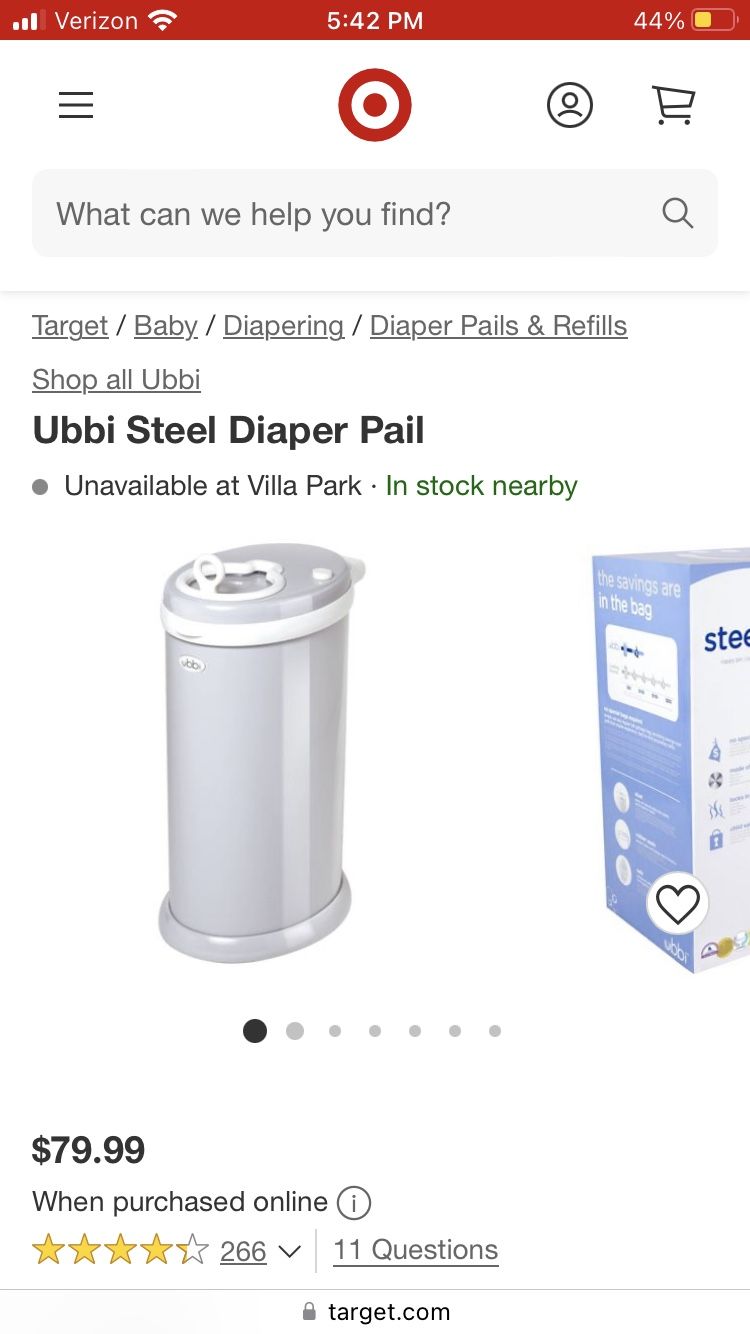This screenshot has height=1334, width=750.
Task: Focus the 'What can we help you find?' search field
Action: 375,213
